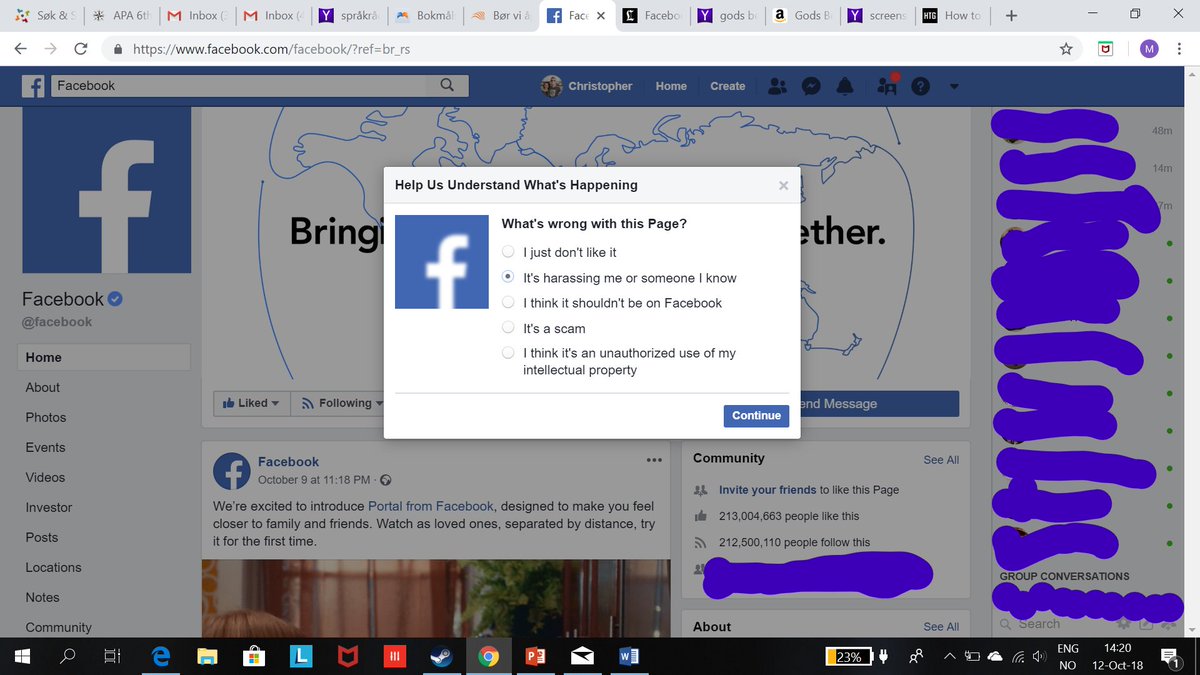Select unauthorized use of intellectual property option

pyautogui.click(x=509, y=353)
